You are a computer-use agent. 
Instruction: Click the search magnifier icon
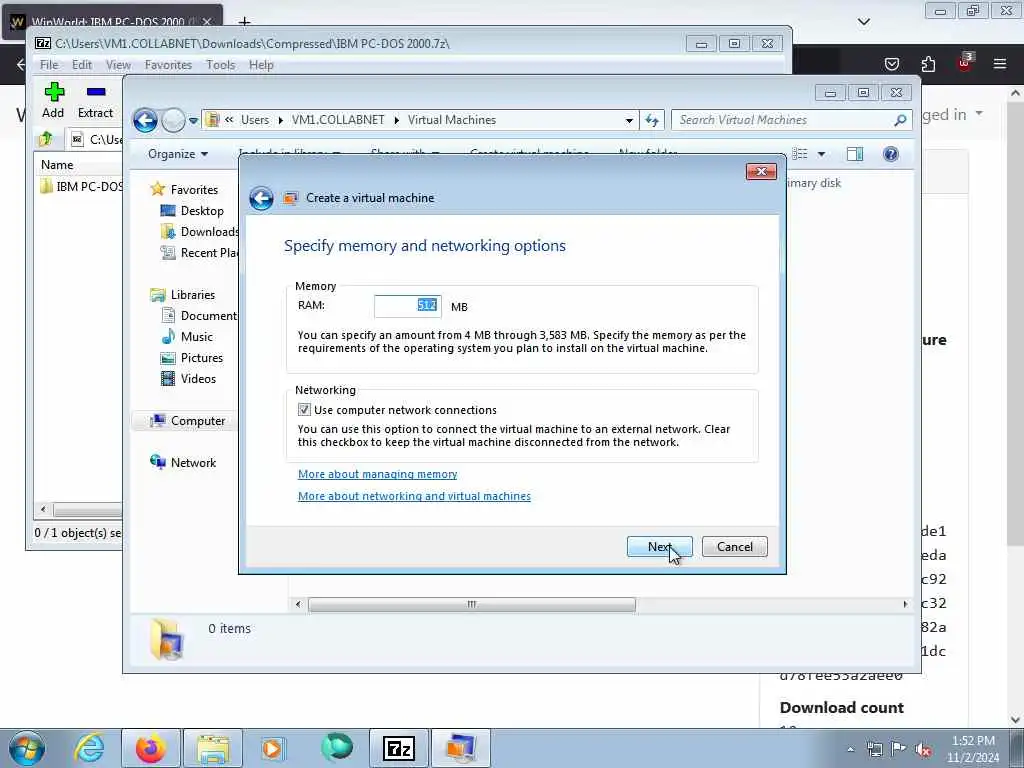[x=900, y=120]
